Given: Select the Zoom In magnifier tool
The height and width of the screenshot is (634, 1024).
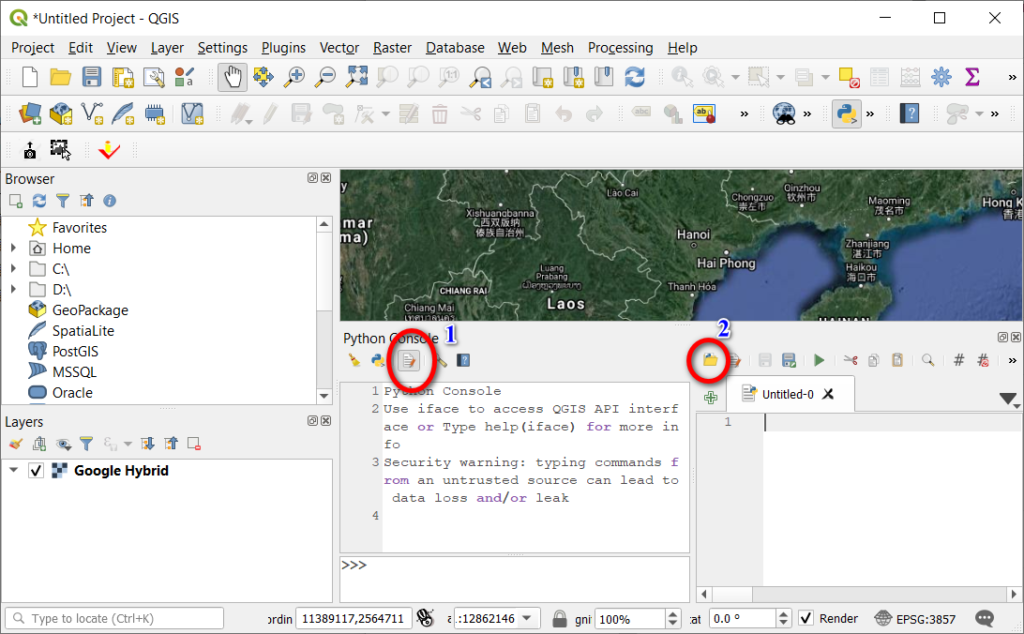Looking at the screenshot, I should (297, 76).
